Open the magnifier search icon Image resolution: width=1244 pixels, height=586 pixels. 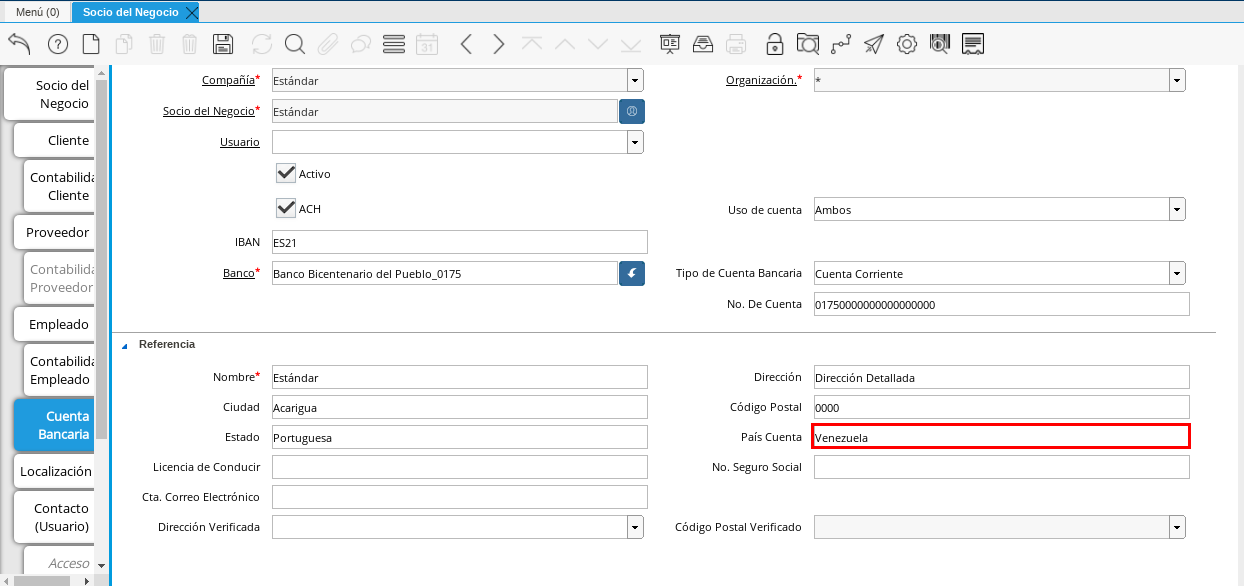[x=294, y=44]
